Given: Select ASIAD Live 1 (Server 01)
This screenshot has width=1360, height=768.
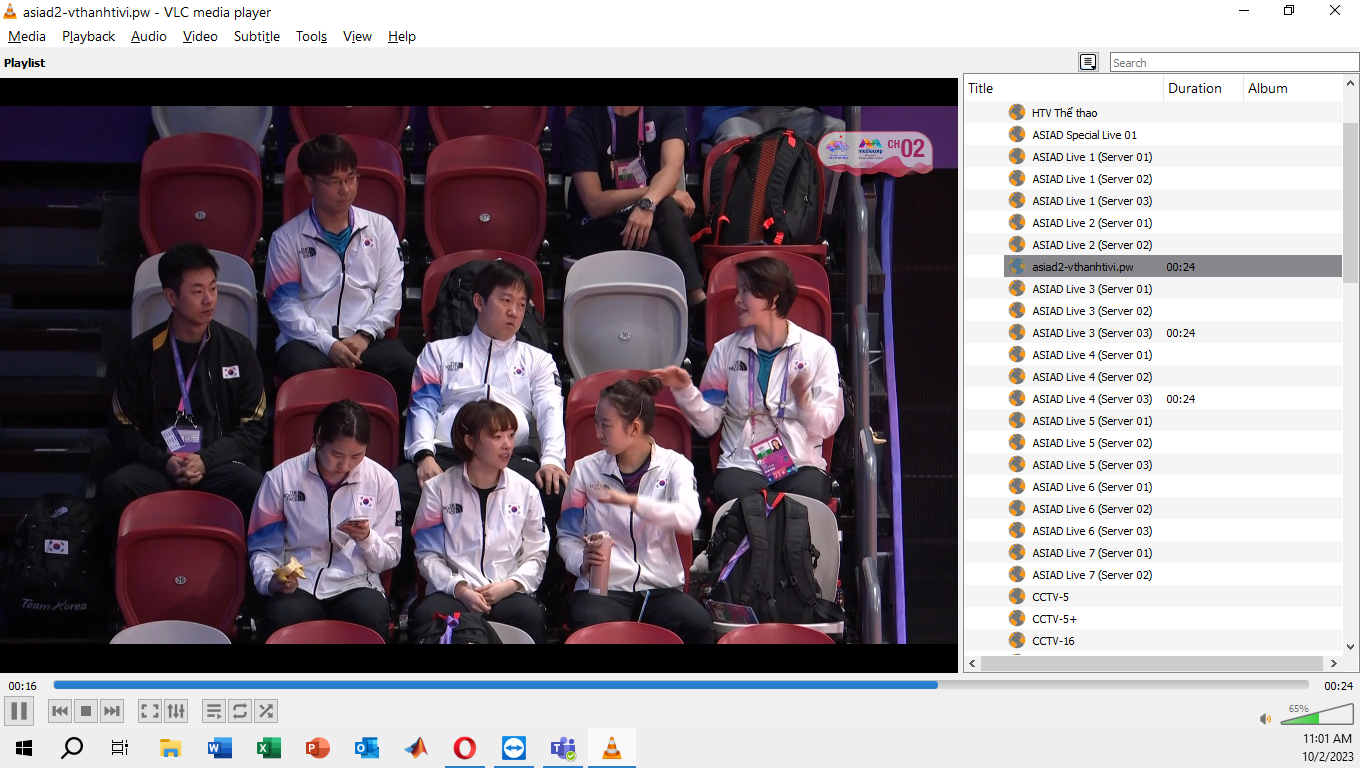Looking at the screenshot, I should click(x=1092, y=157).
